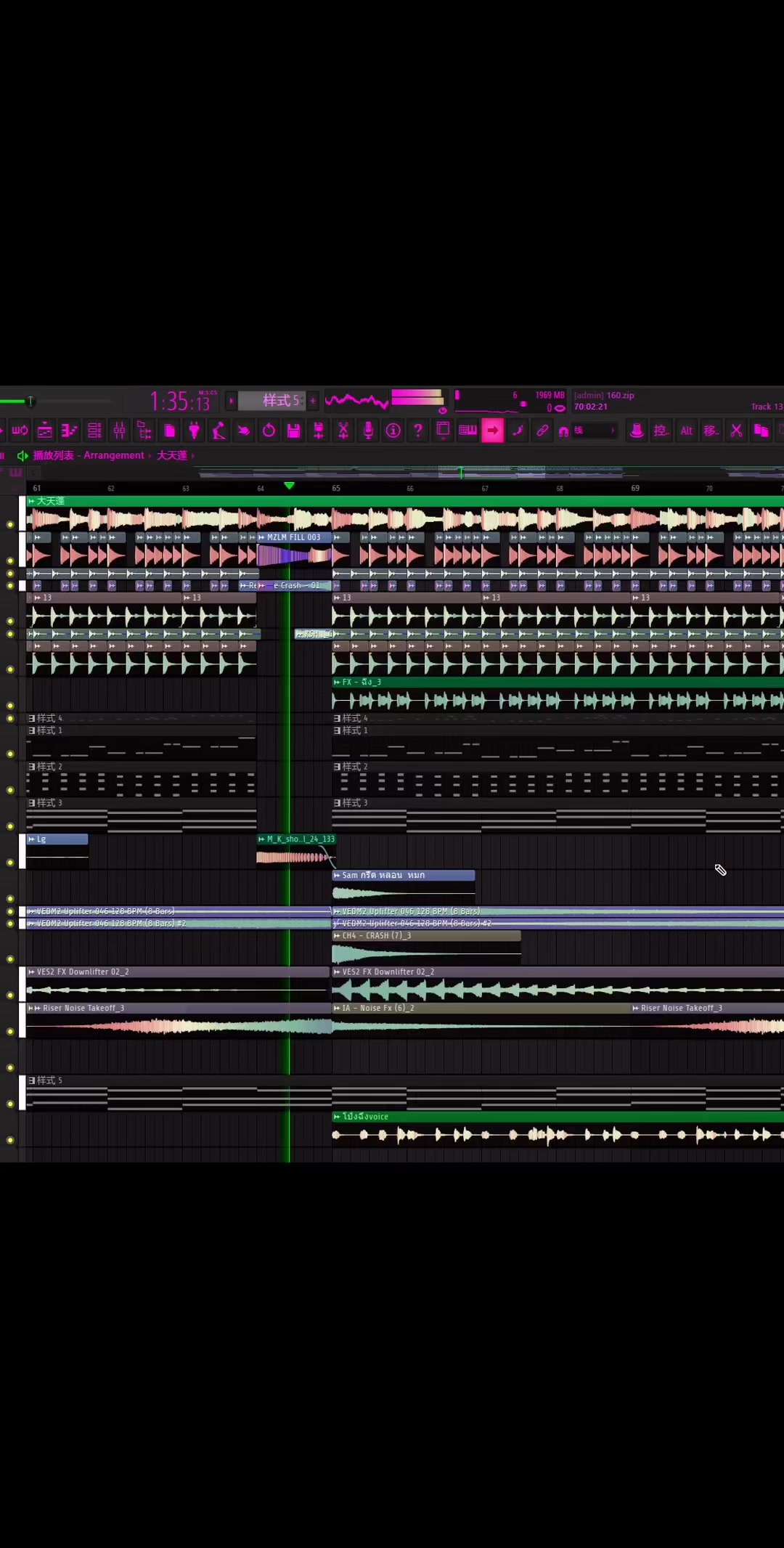Click the 移 toolbar button
This screenshot has width=784, height=1548.
click(711, 431)
